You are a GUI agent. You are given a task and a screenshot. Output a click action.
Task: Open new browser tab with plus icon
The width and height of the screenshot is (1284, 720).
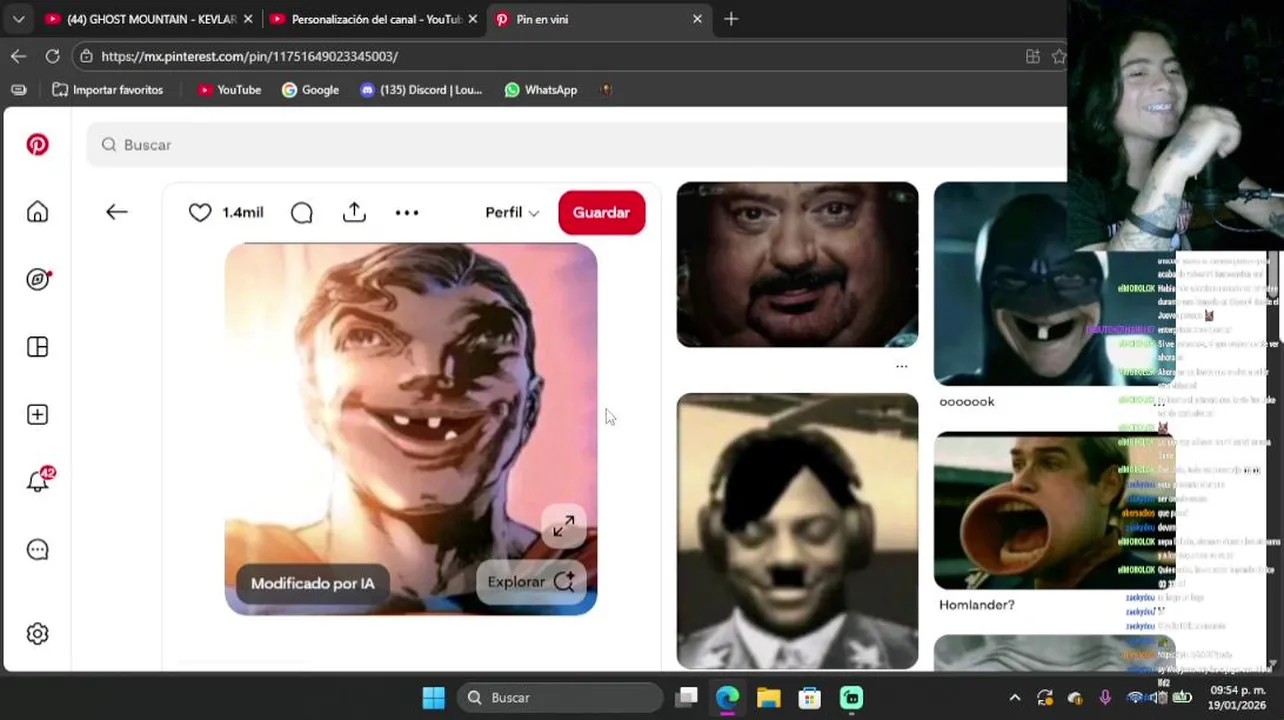[731, 19]
